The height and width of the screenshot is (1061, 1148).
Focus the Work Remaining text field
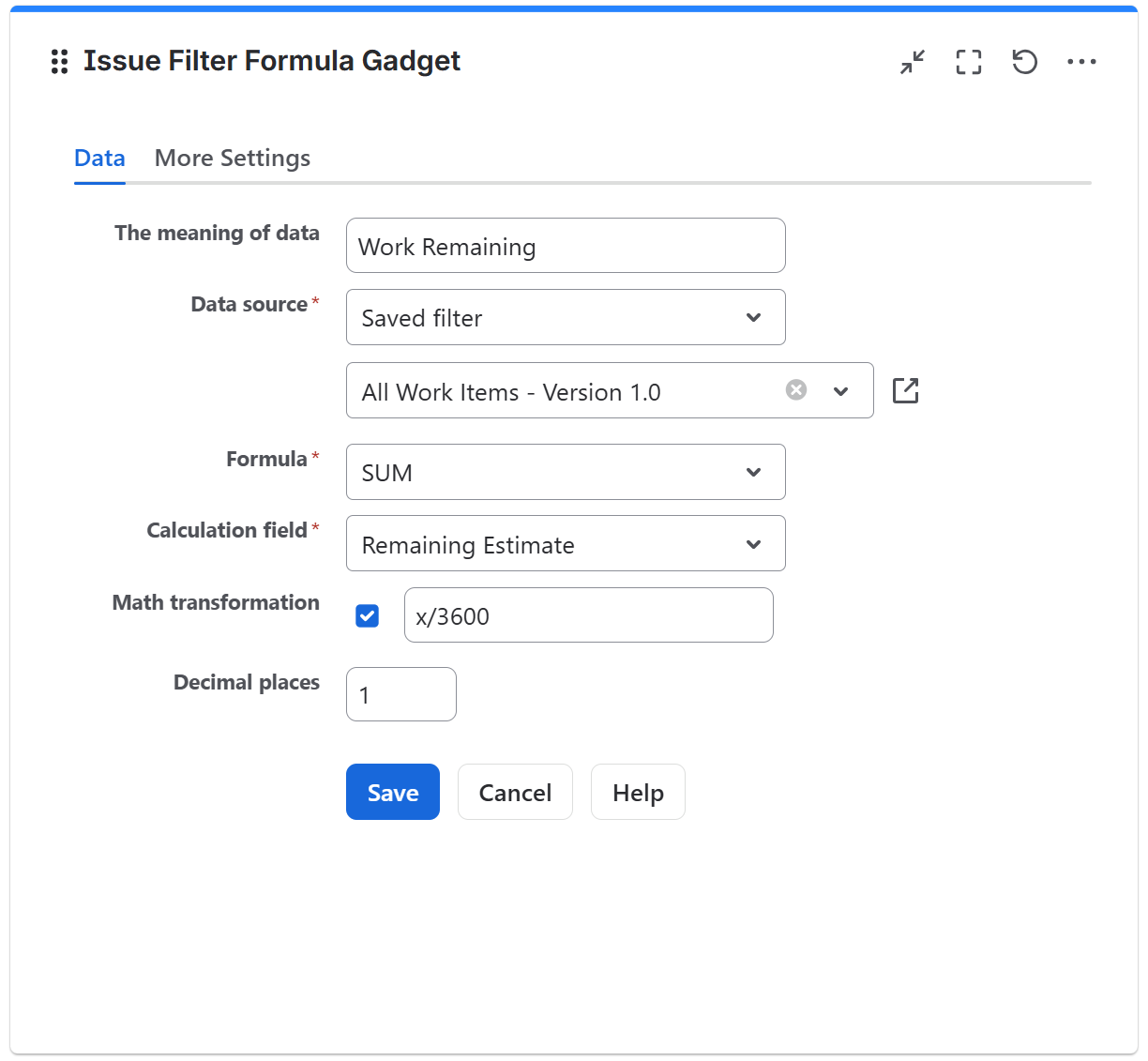pos(566,246)
